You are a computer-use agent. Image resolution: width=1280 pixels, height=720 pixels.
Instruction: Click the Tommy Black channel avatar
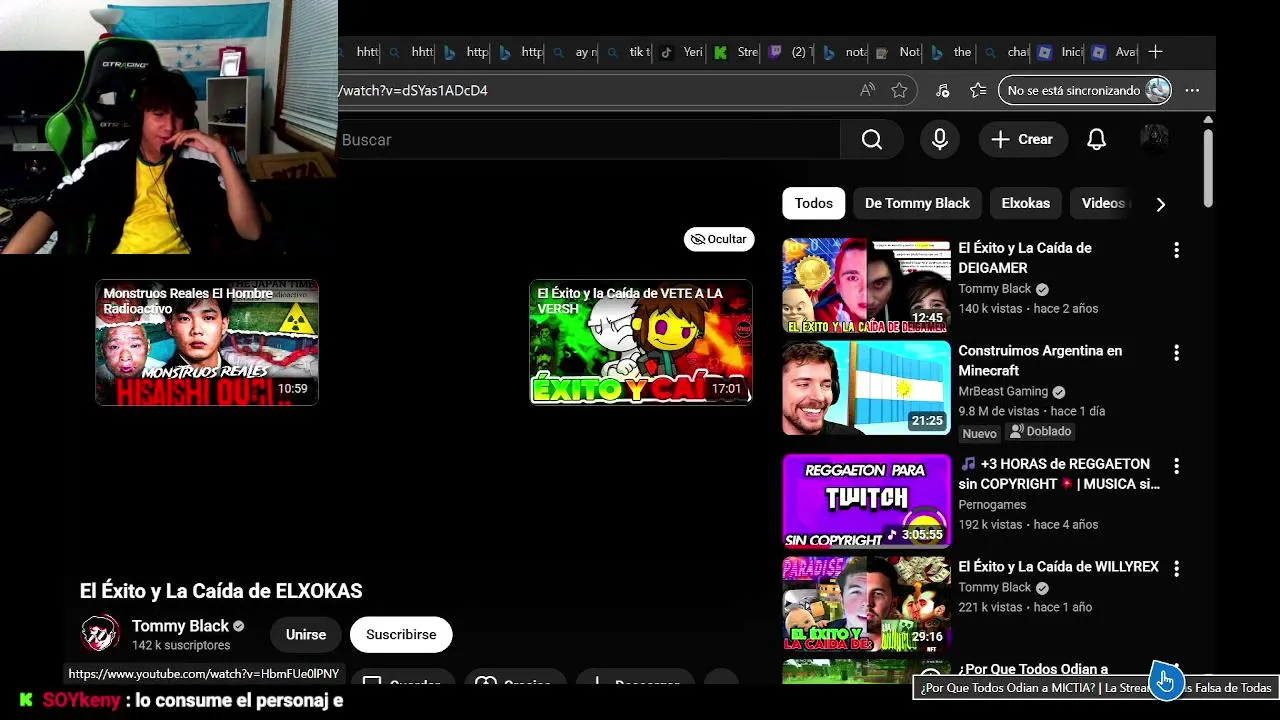point(99,634)
